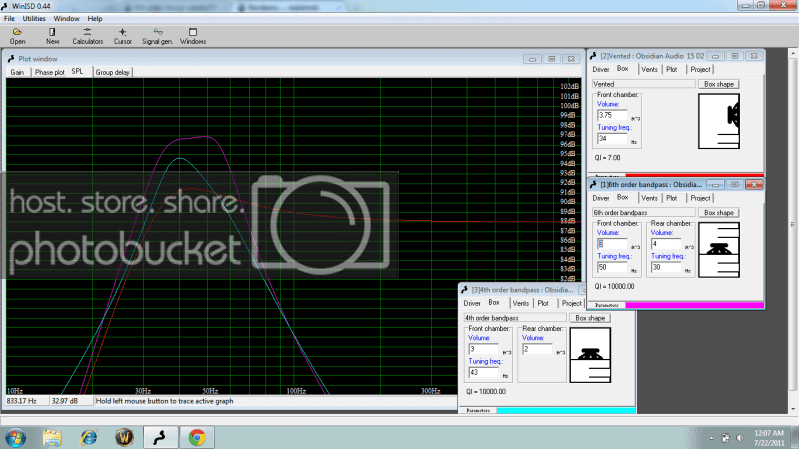Select the WinISD taskbar icon

coord(160,438)
